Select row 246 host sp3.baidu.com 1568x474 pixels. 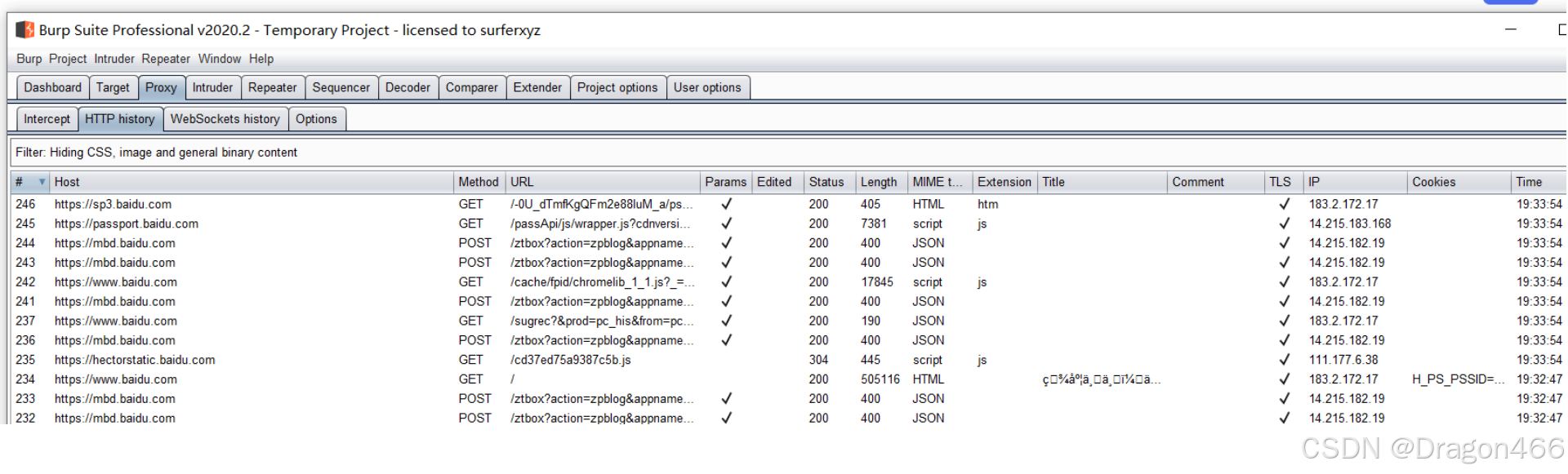click(114, 204)
